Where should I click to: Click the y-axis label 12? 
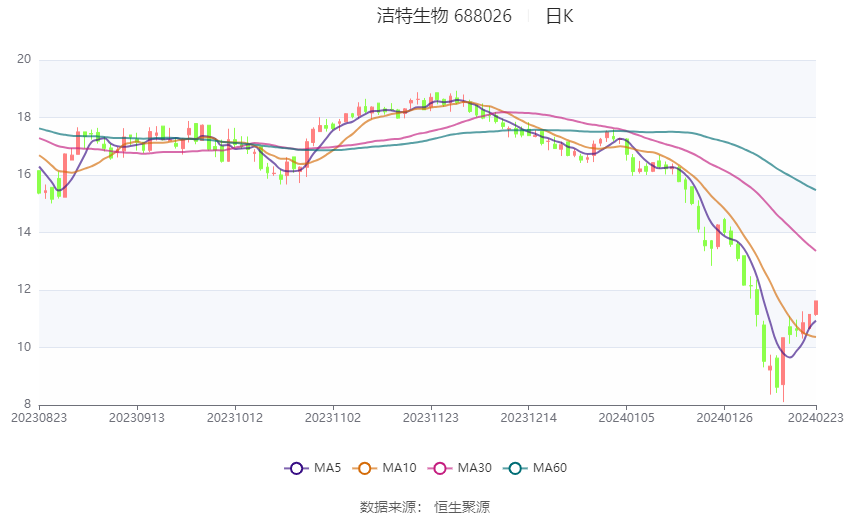[24, 289]
